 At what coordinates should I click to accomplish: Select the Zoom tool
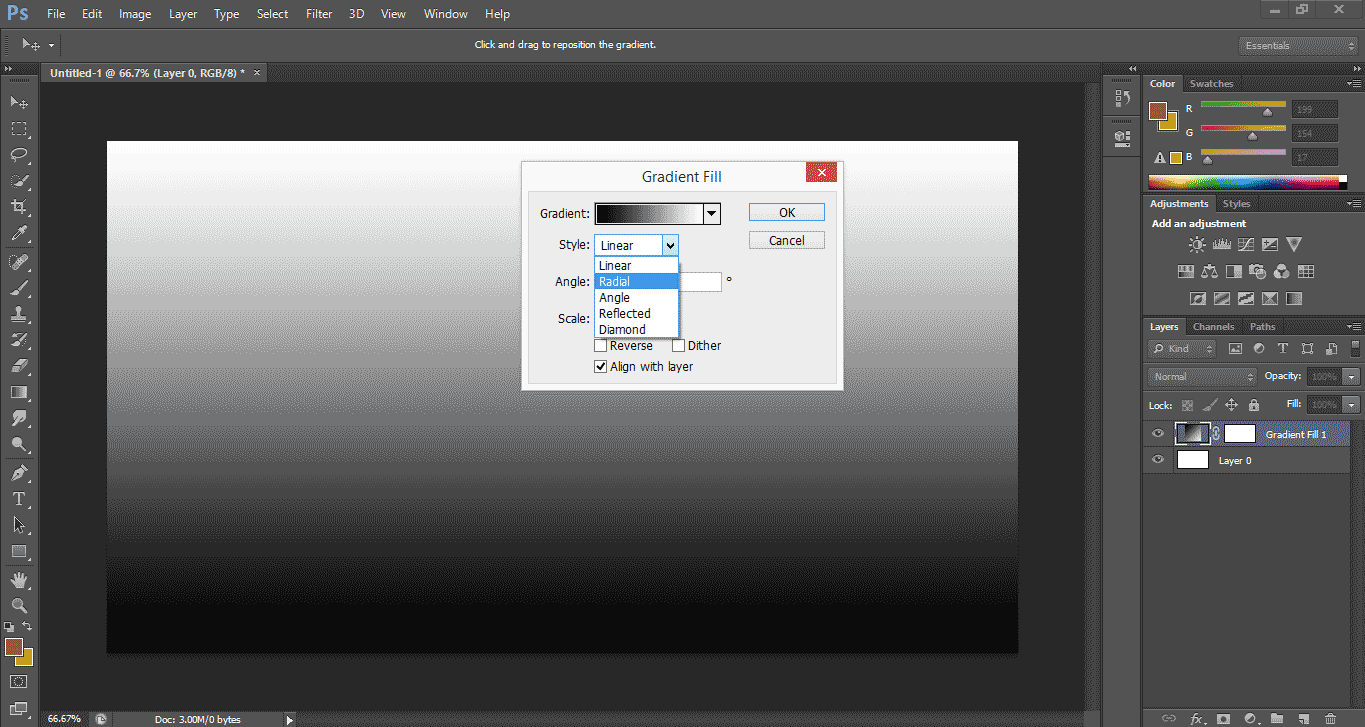[x=19, y=605]
